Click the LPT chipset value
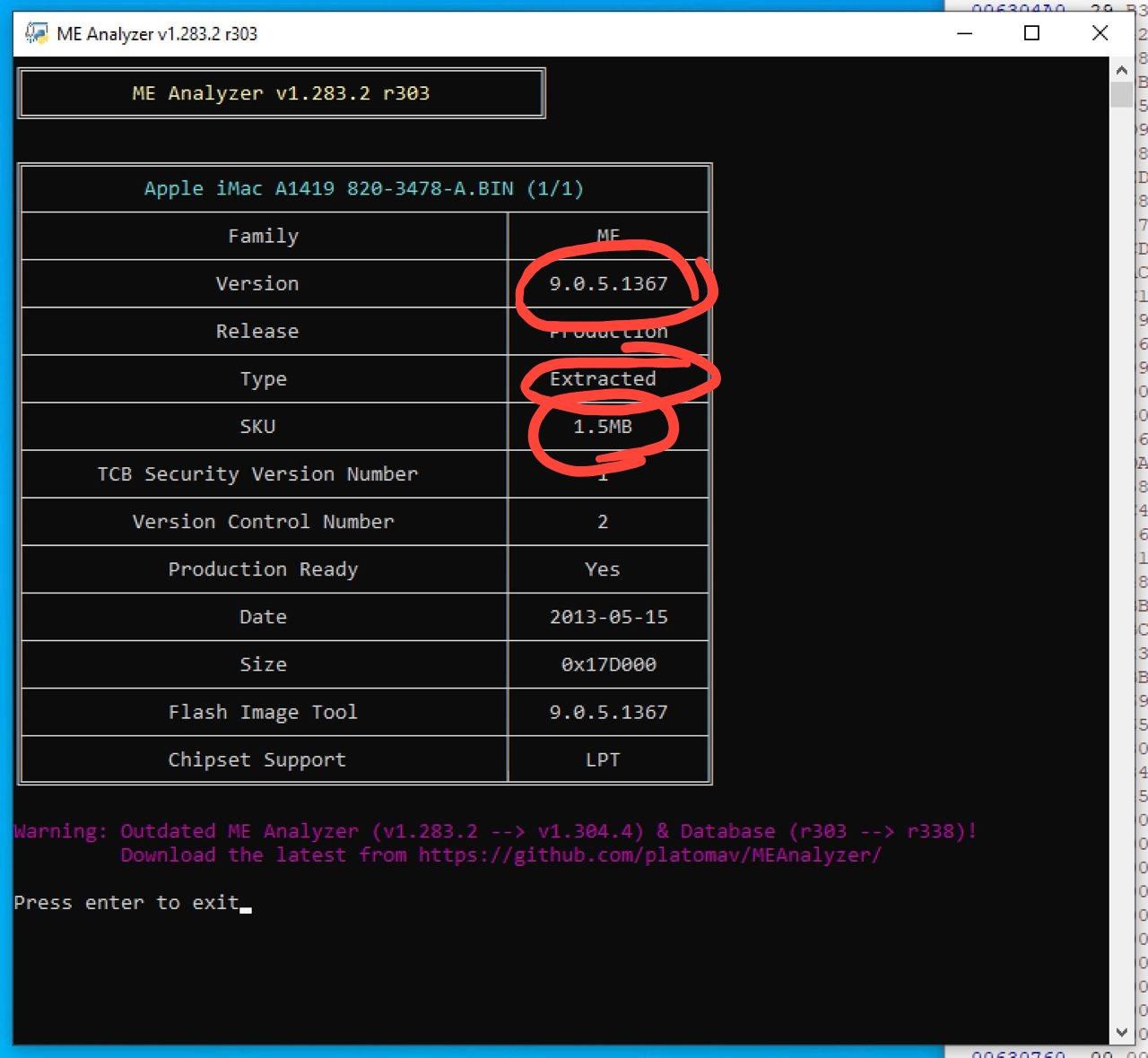 pyautogui.click(x=603, y=759)
